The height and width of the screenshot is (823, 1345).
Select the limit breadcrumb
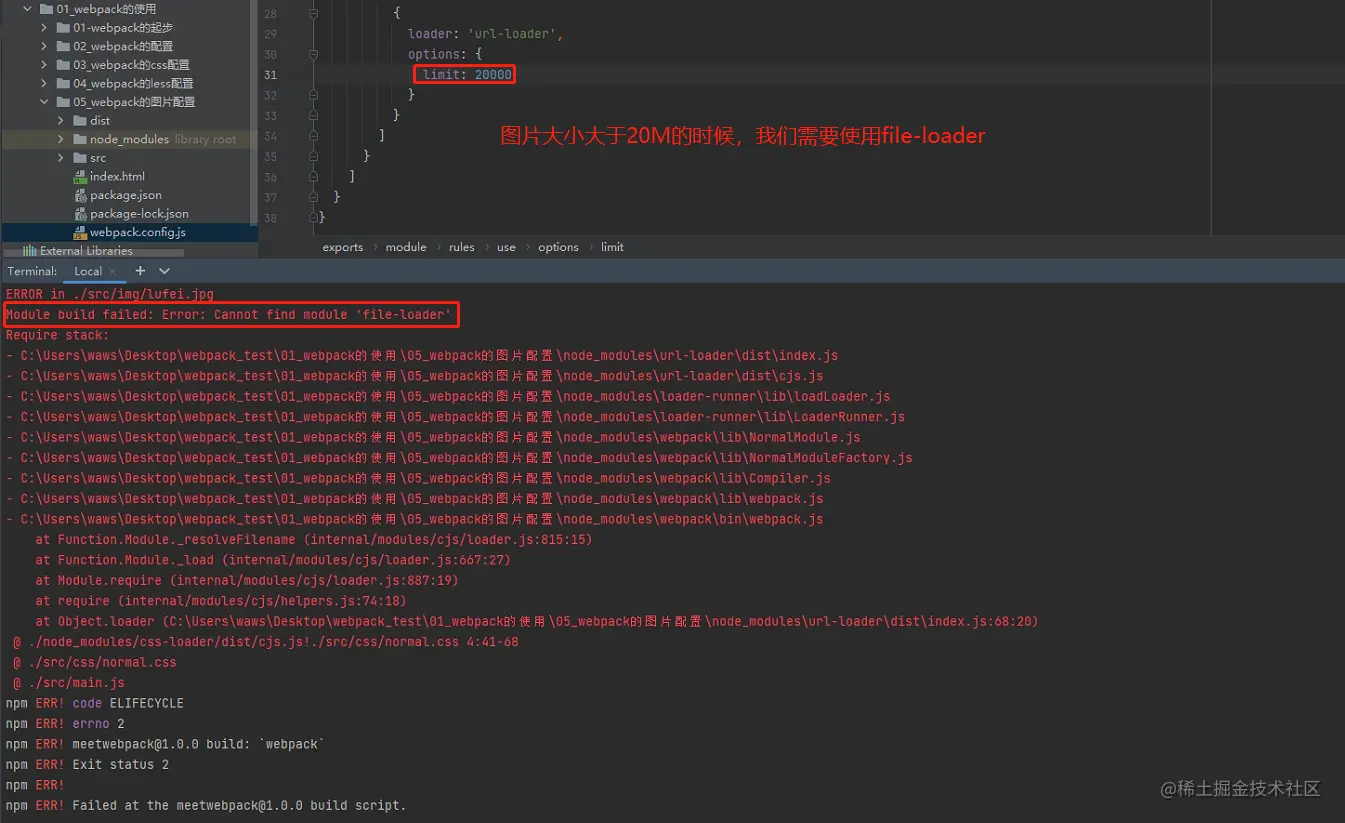(x=612, y=247)
